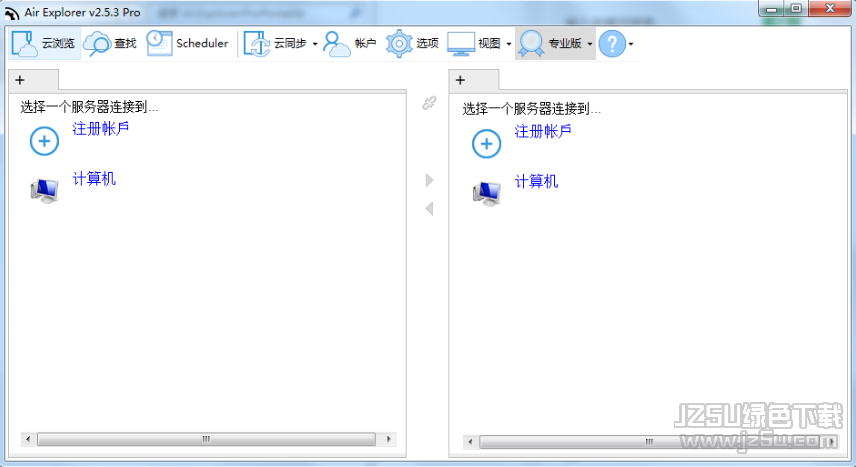Open 计算机 link in left pane
The width and height of the screenshot is (856, 467).
(x=94, y=179)
